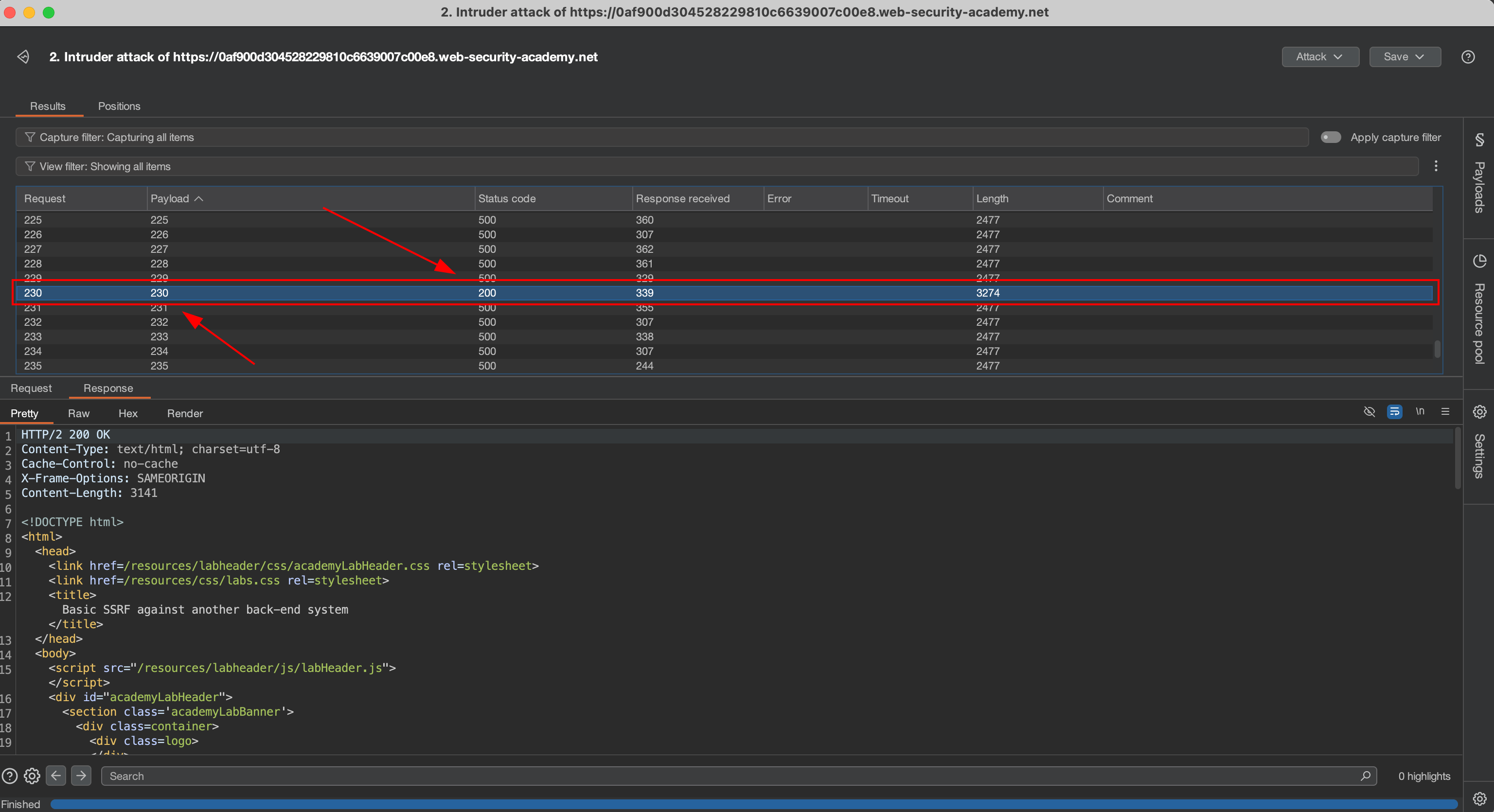Open help icon next to Save button
The width and height of the screenshot is (1494, 812).
point(1467,57)
